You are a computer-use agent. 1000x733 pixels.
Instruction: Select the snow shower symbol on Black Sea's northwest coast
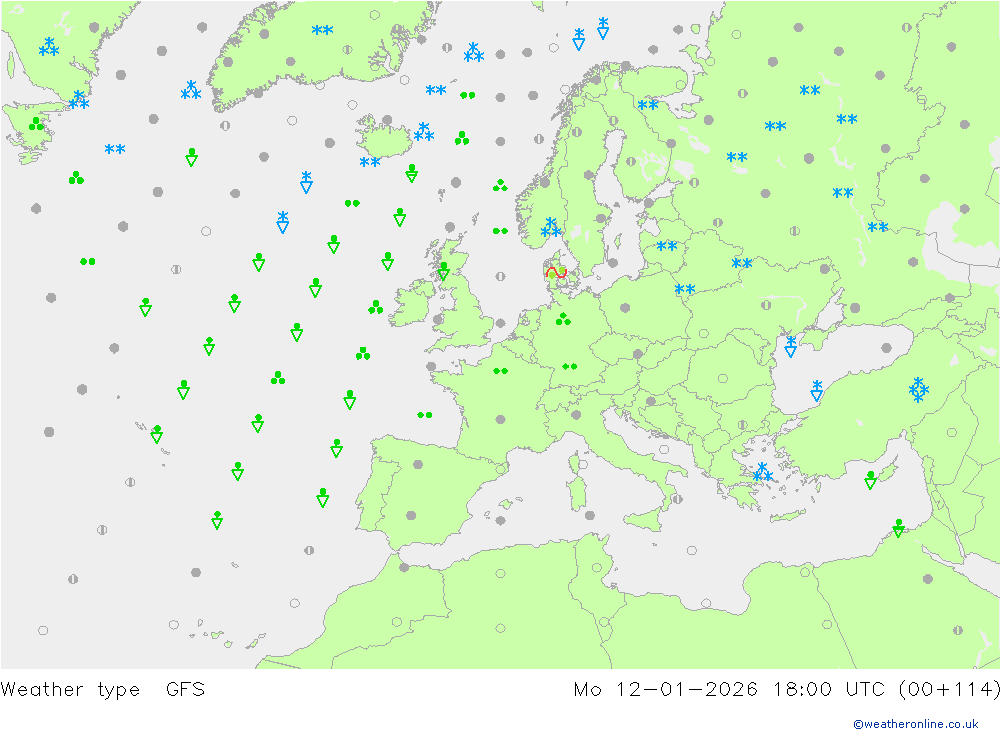click(791, 346)
